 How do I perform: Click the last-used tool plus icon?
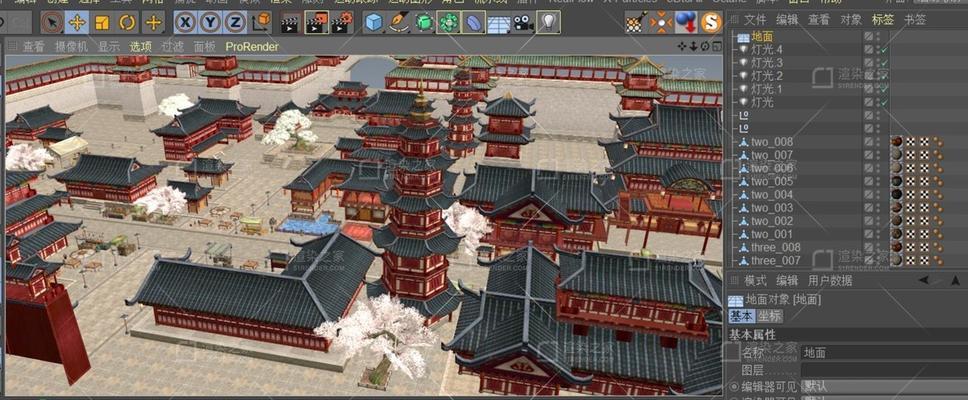tap(153, 23)
